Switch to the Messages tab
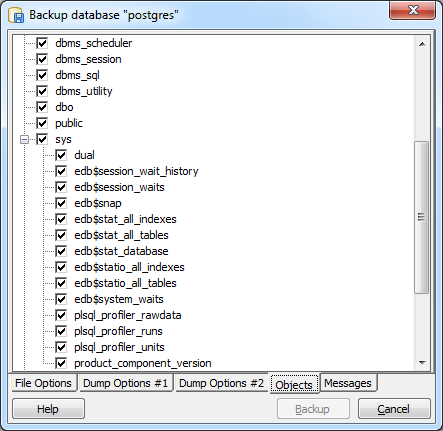The width and height of the screenshot is (443, 431). click(x=348, y=383)
